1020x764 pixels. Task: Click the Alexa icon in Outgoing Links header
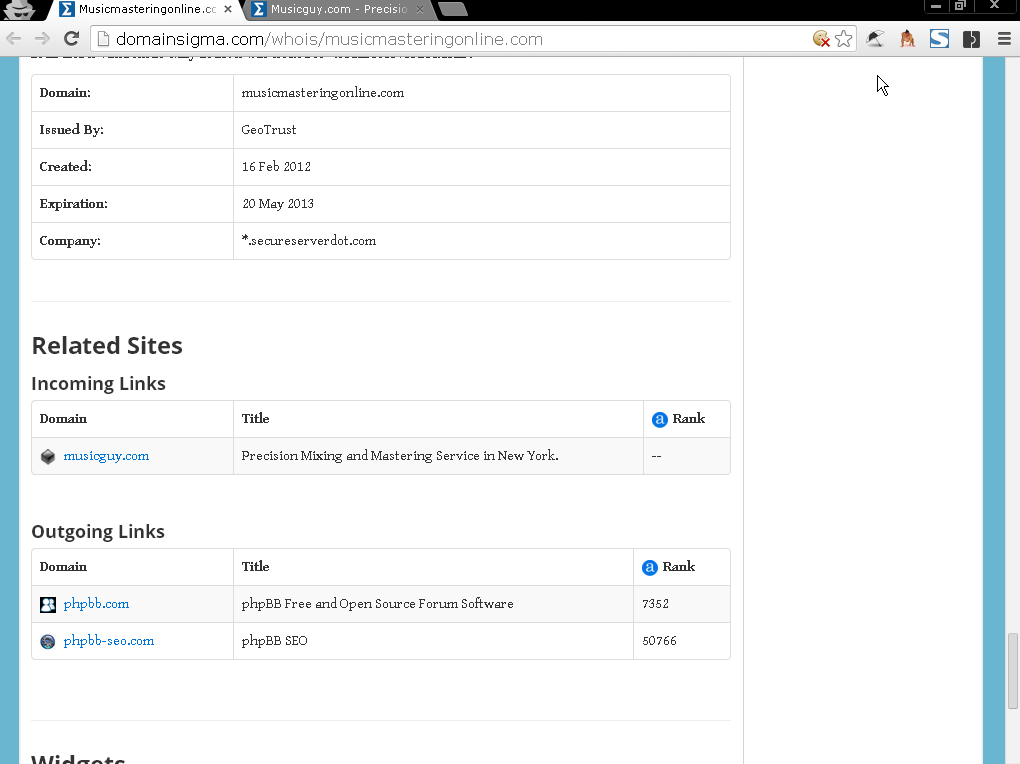point(649,567)
